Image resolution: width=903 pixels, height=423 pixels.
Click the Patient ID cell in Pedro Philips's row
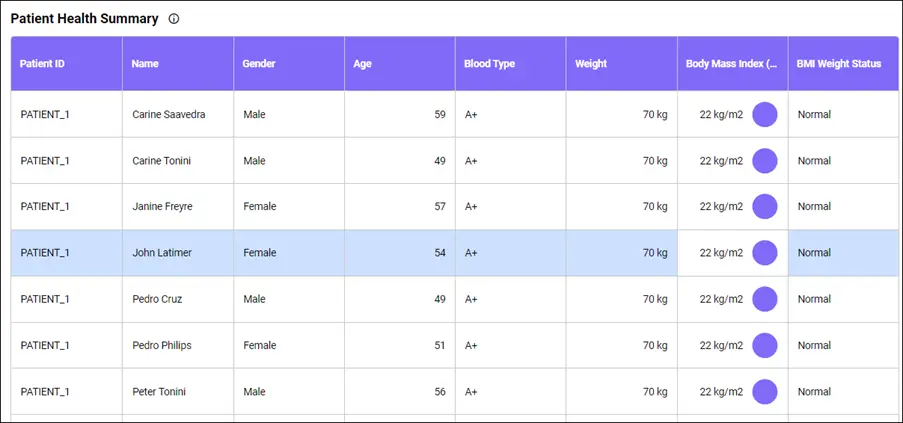(67, 345)
